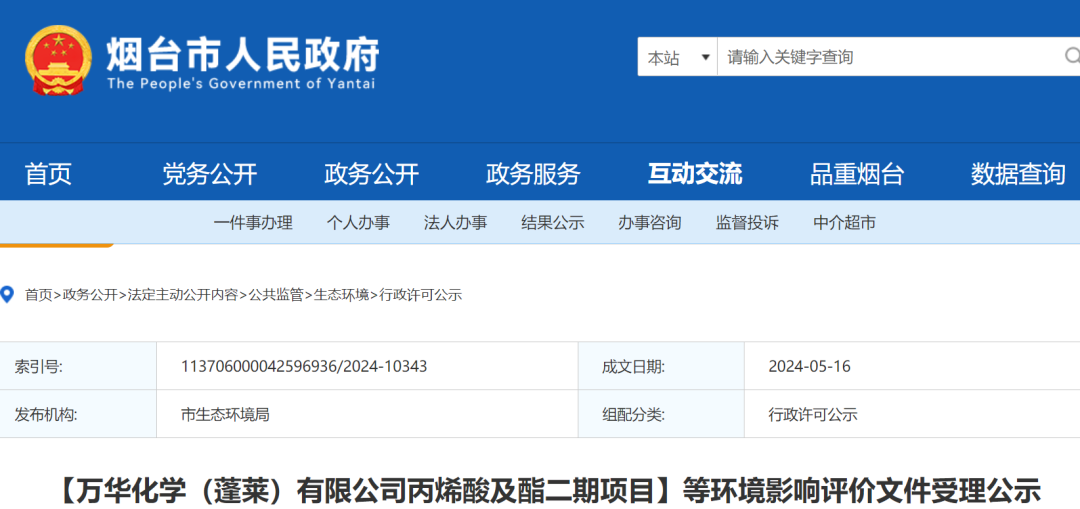Open the 政务服务 navigation tab
The height and width of the screenshot is (509, 1080).
tap(533, 174)
